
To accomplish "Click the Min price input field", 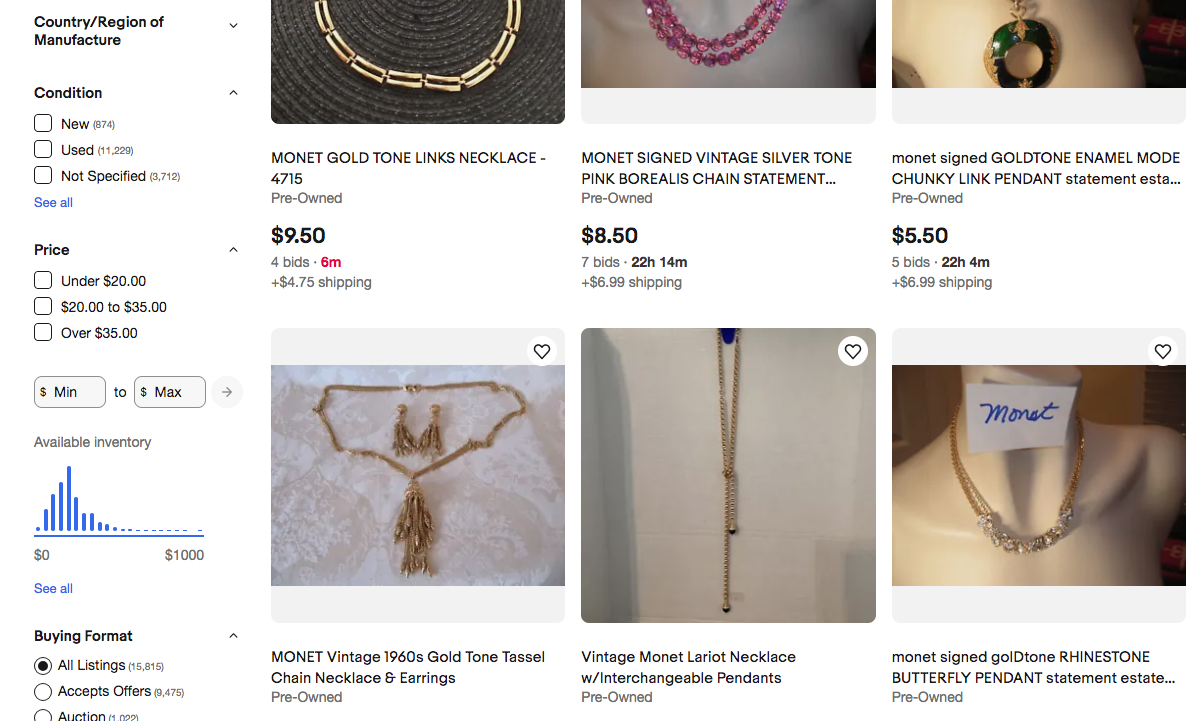I will (x=70, y=392).
